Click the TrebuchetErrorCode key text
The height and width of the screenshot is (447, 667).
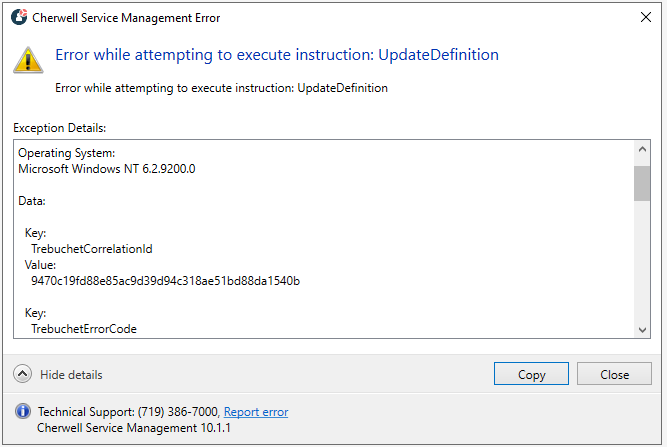coord(84,328)
